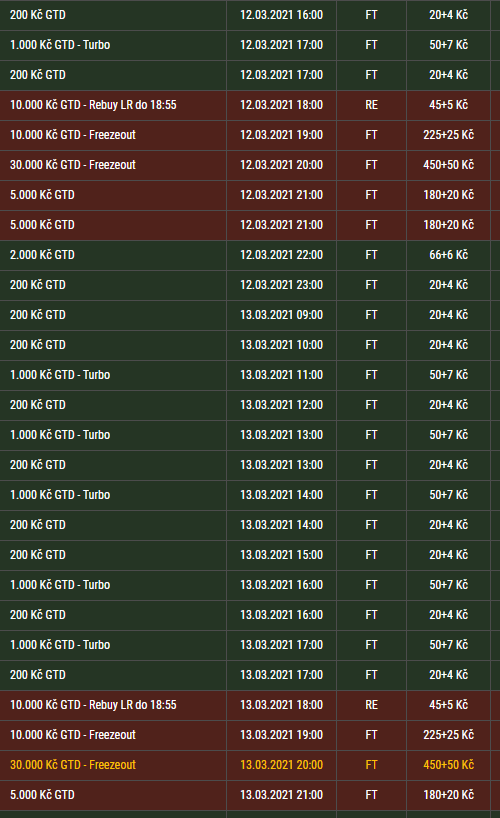Screen dimensions: 500x818
Task: Click the RE type cell on 12.03.2021 row
Action: point(371,105)
